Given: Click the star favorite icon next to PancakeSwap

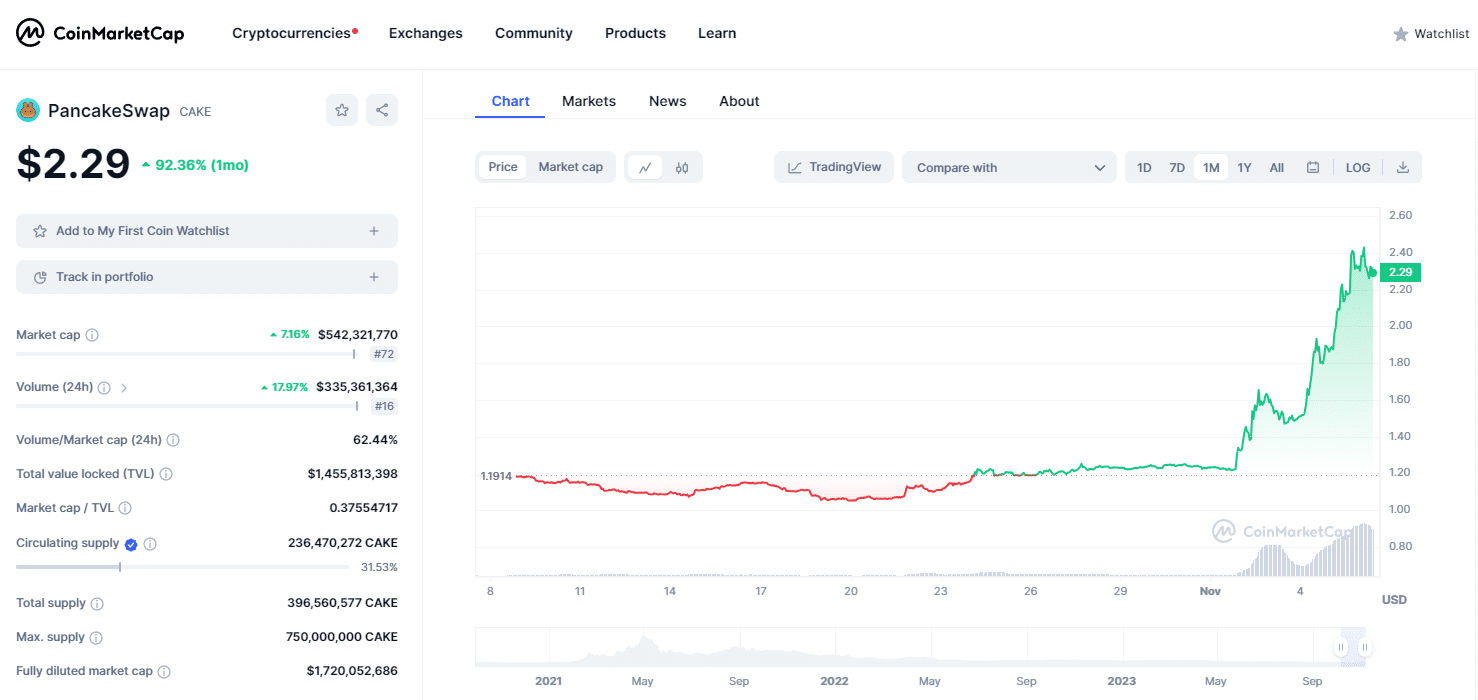Looking at the screenshot, I should click(x=342, y=110).
